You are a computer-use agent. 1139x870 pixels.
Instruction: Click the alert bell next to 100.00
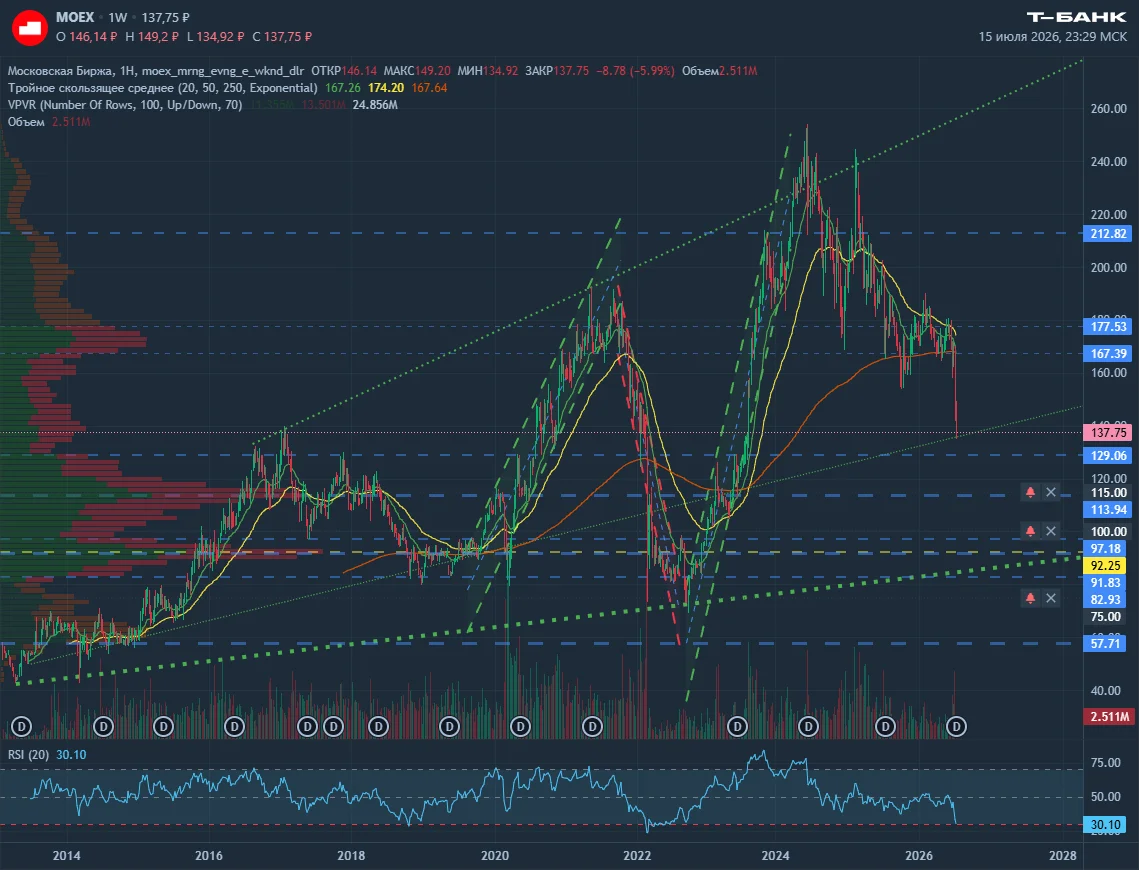1030,531
